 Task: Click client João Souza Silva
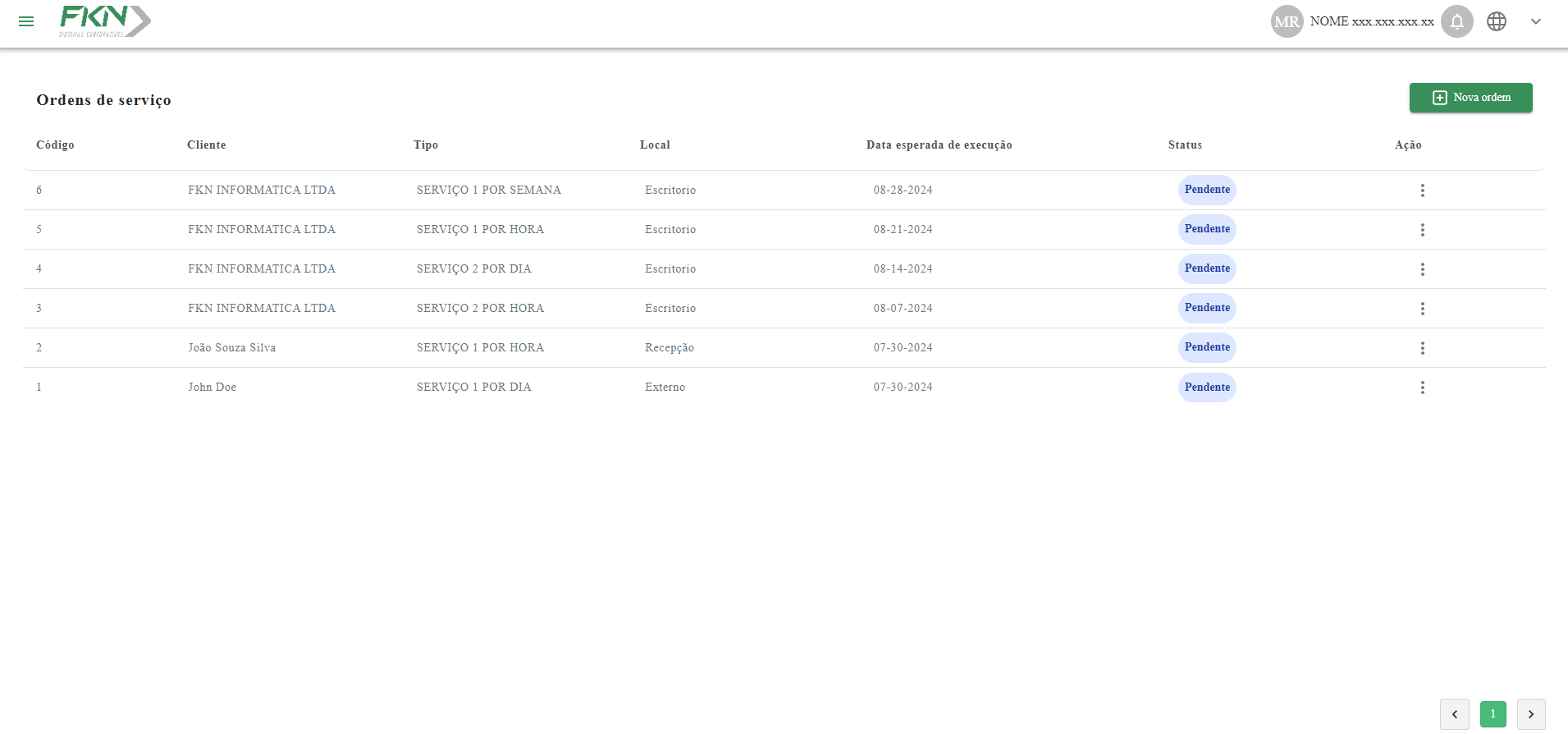(x=231, y=347)
